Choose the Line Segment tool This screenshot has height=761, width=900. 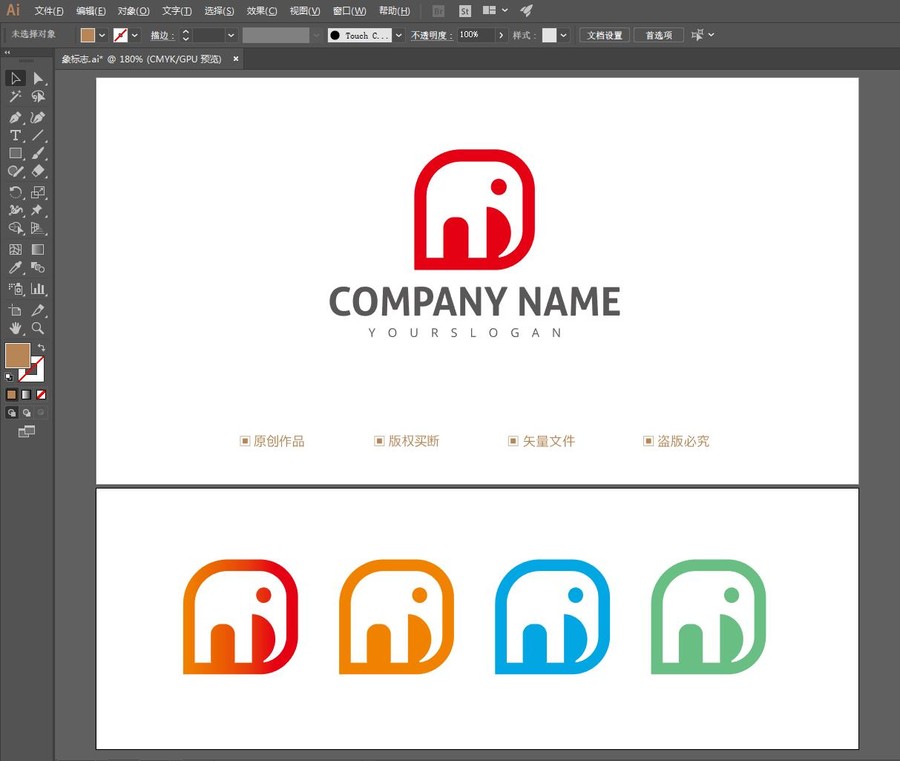tap(38, 135)
